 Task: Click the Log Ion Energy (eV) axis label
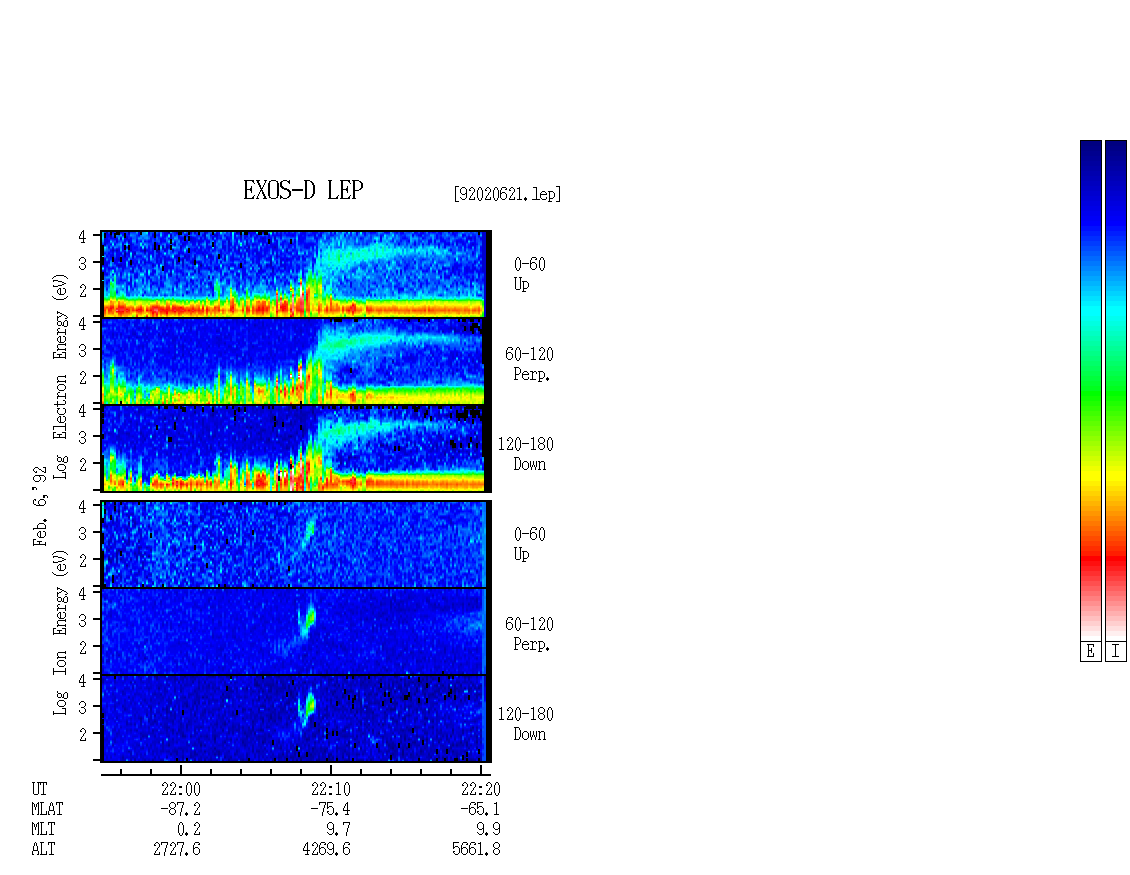[x=60, y=633]
